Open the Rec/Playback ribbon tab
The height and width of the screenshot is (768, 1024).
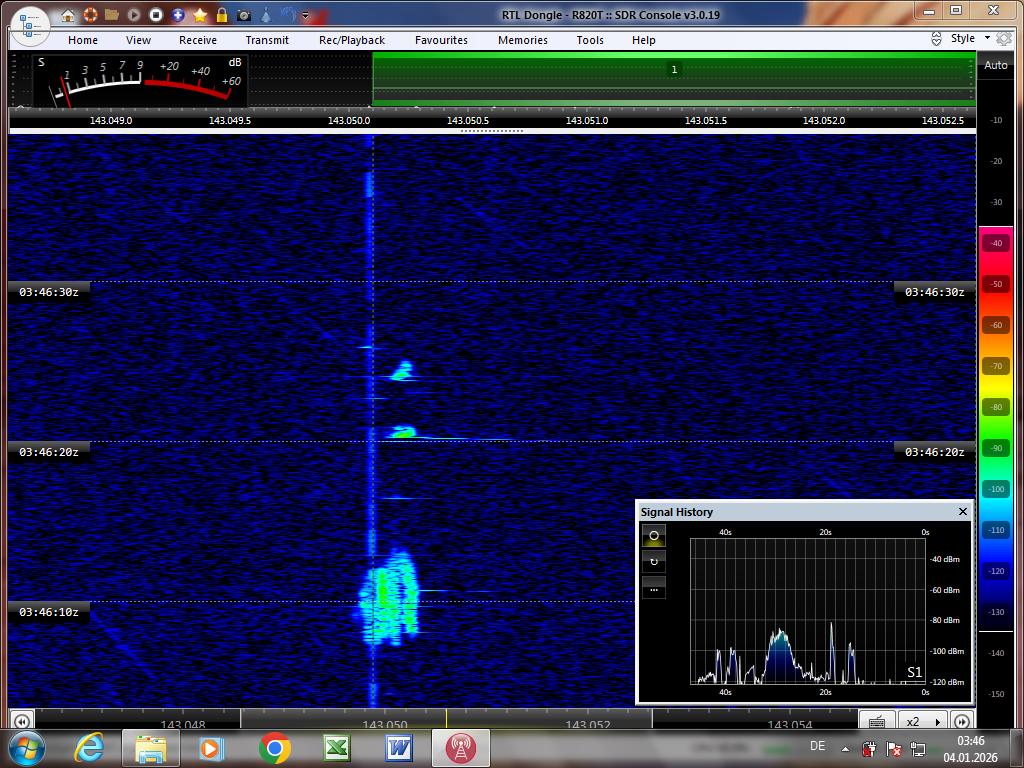pyautogui.click(x=352, y=40)
